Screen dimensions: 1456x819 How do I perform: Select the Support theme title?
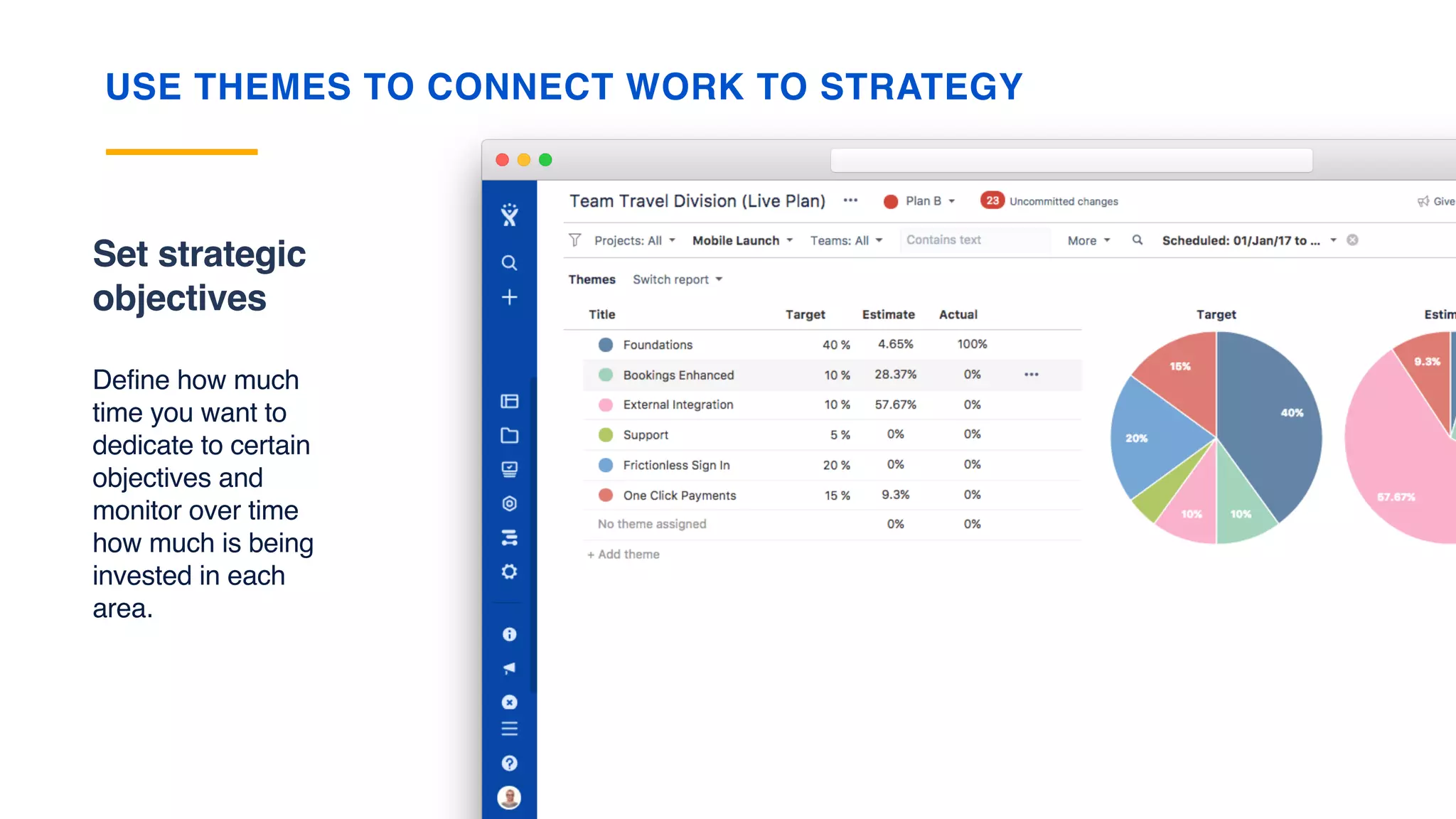click(646, 434)
